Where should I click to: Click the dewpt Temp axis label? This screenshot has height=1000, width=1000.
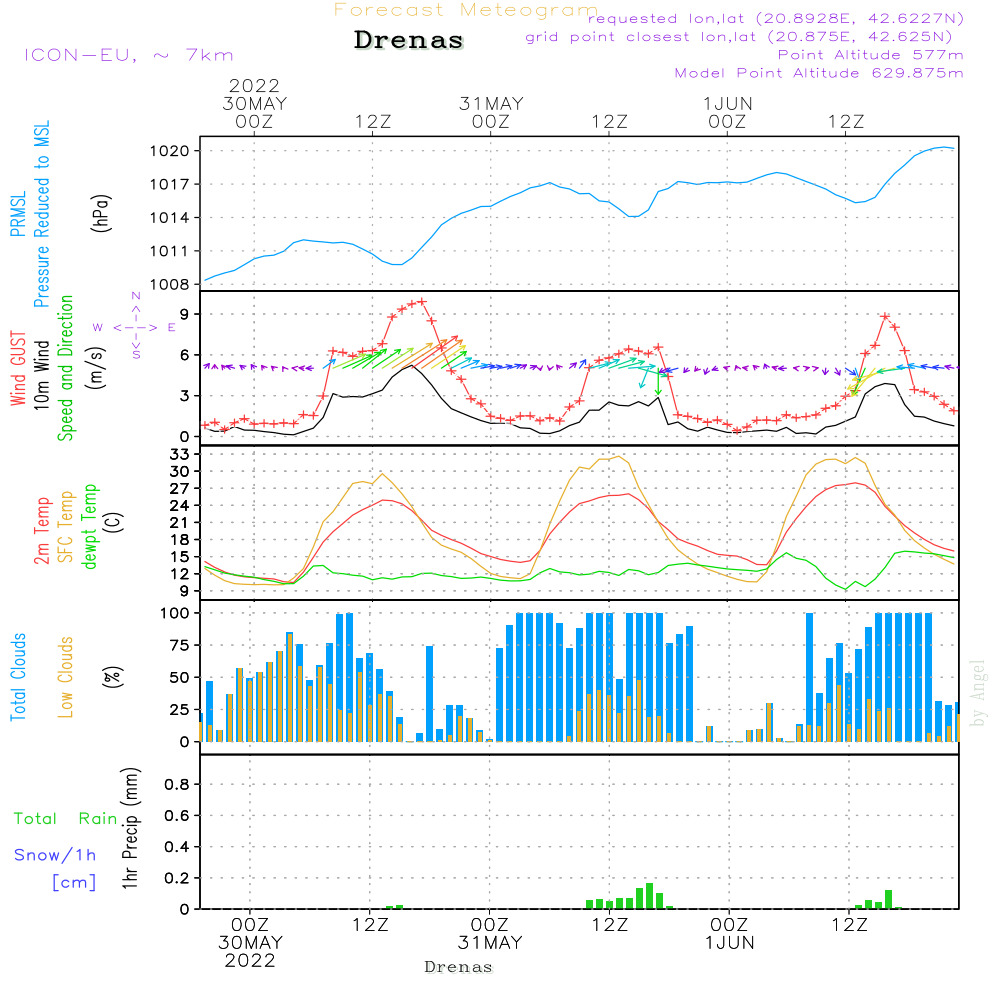point(91,526)
